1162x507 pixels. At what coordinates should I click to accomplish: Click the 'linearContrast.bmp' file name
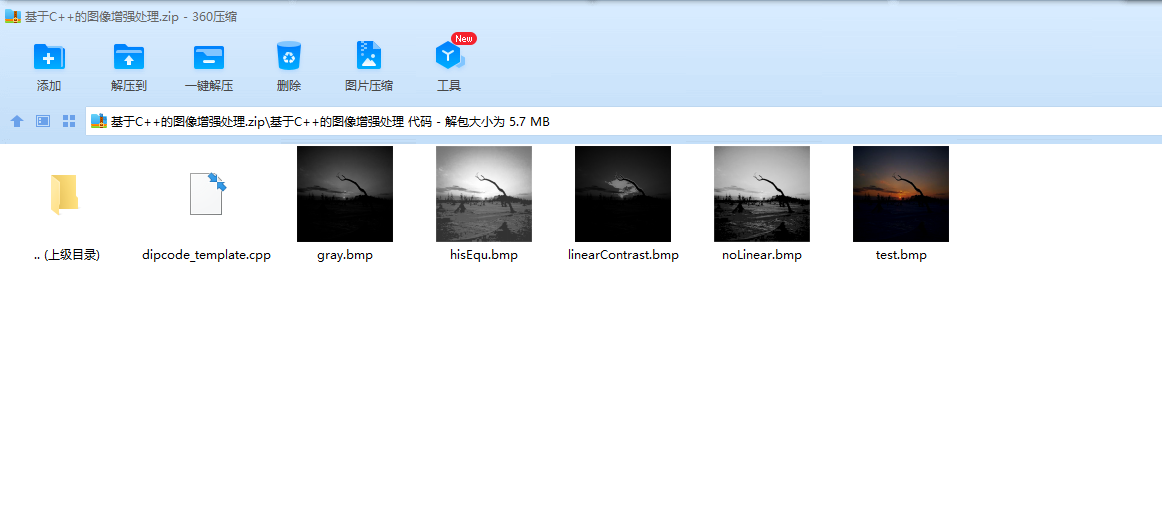coord(622,255)
